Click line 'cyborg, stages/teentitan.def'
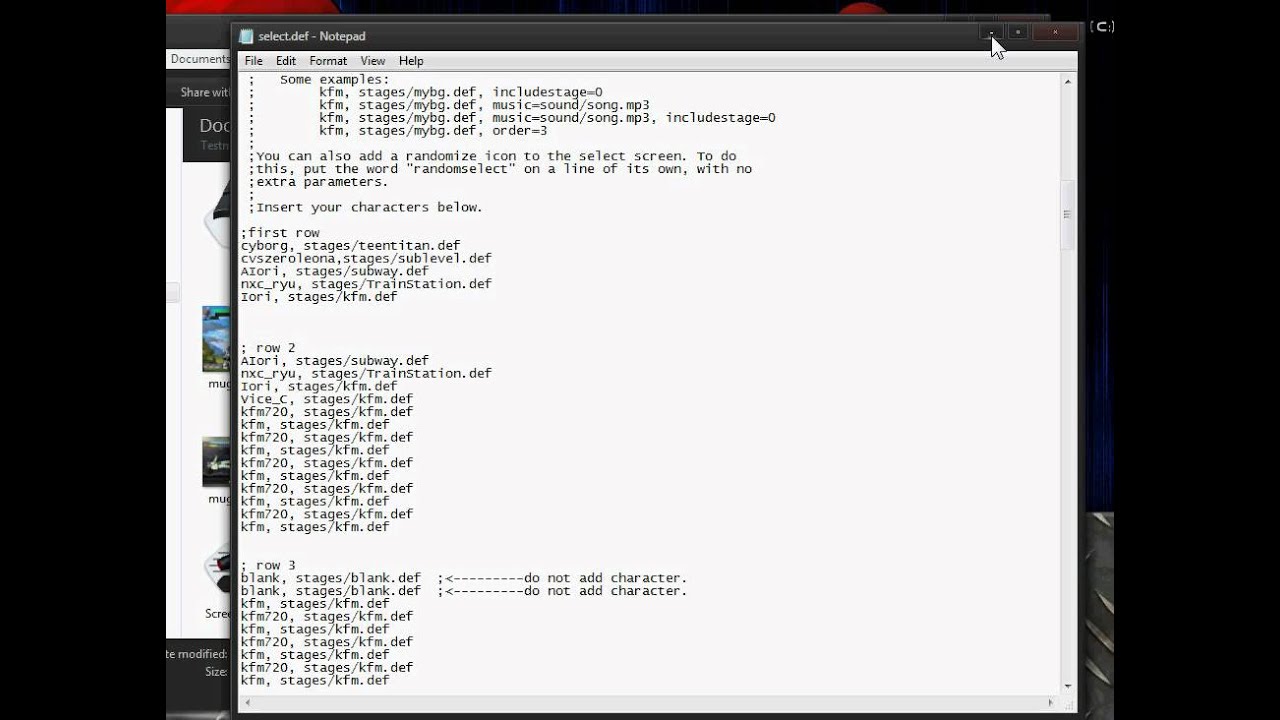 tap(350, 245)
